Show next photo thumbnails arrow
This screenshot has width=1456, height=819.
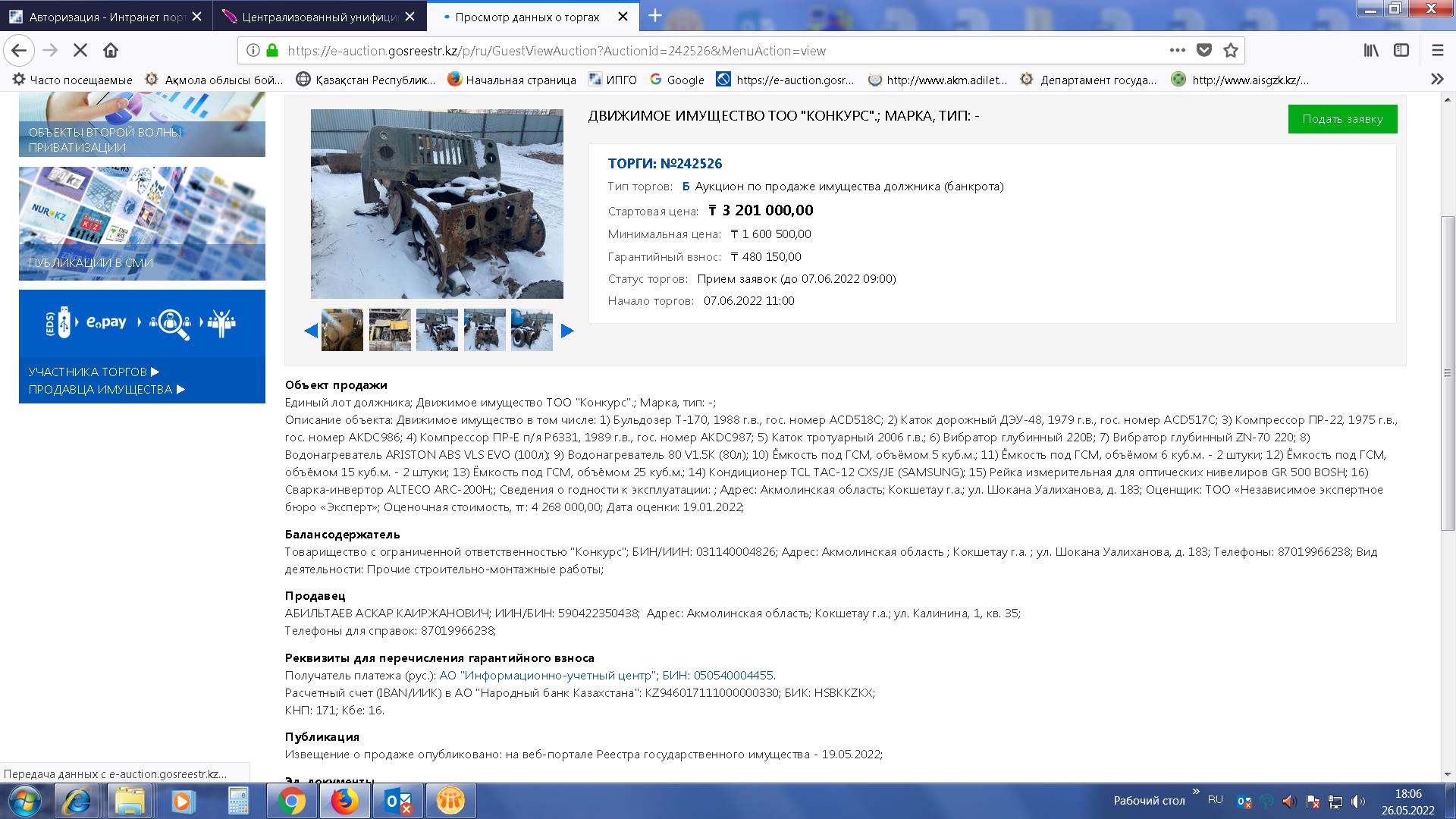coord(567,331)
